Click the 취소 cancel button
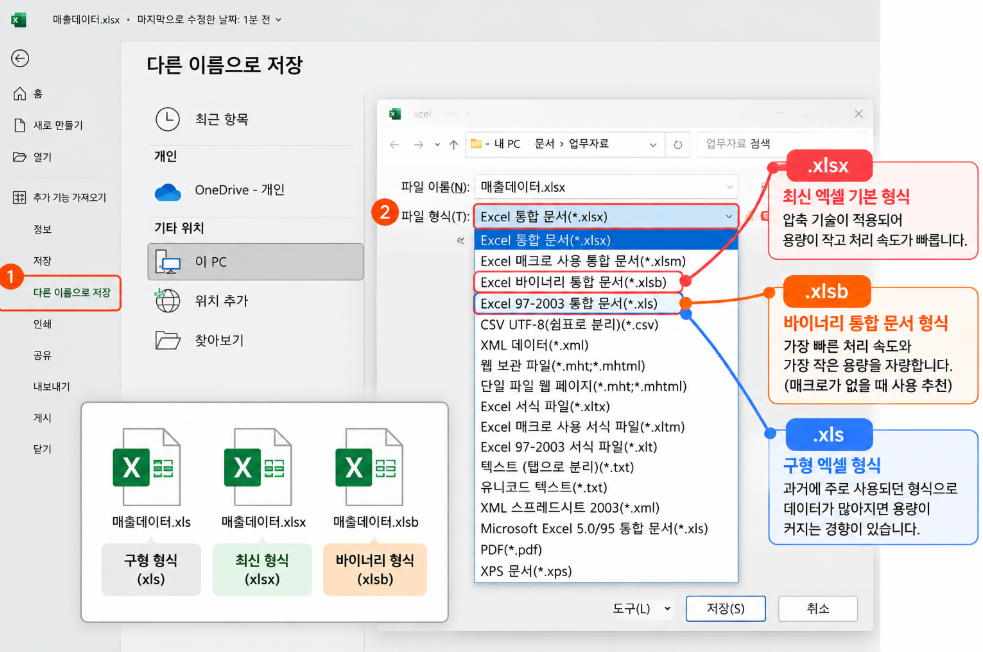 point(817,609)
